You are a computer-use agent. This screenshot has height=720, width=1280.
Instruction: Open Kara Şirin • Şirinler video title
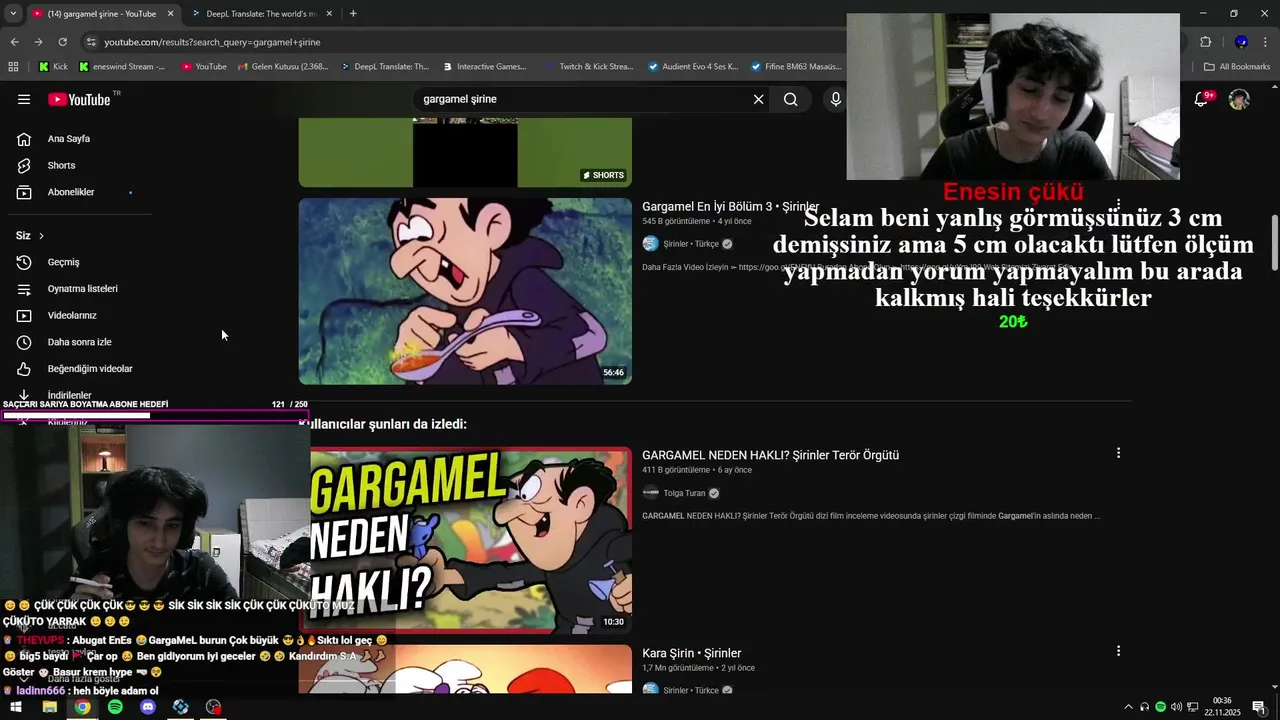[x=691, y=653]
